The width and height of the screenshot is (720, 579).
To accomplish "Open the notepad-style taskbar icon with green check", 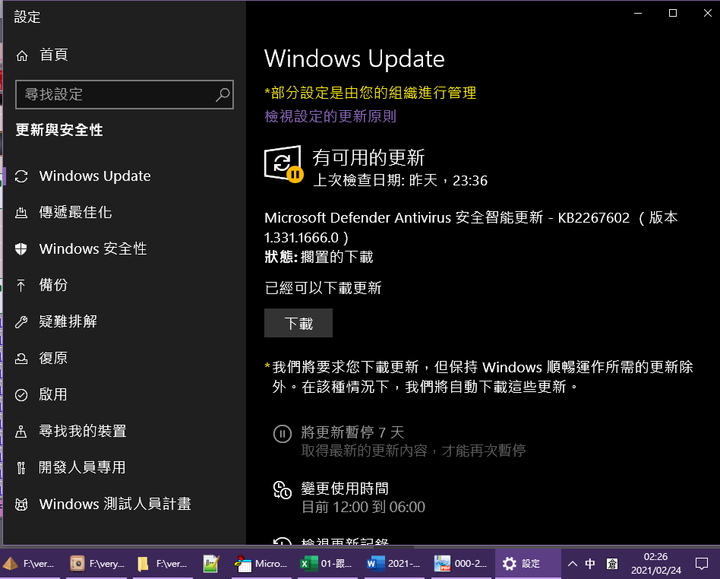I will tap(211, 563).
